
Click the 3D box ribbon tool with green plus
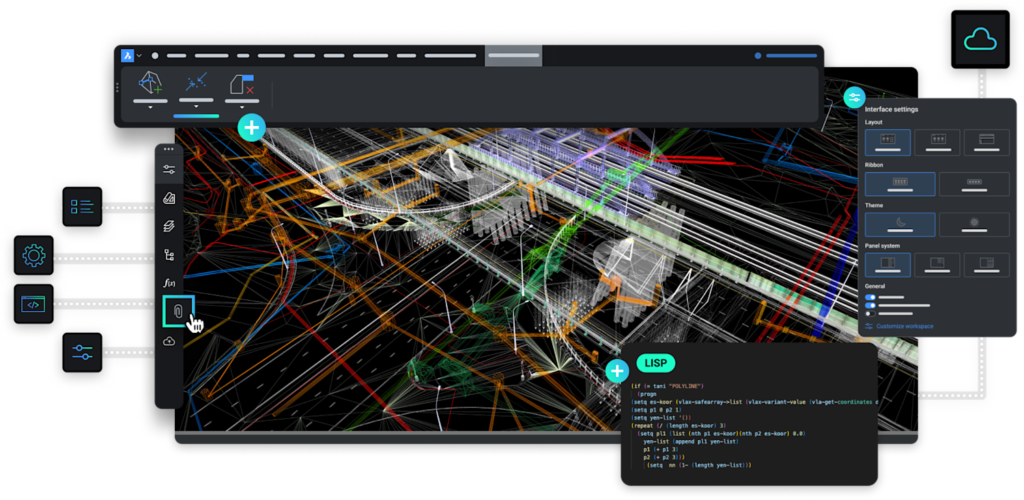coord(150,83)
